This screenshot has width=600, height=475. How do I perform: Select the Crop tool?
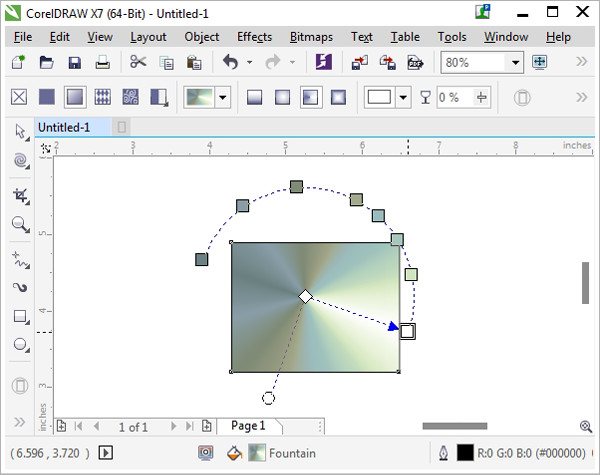21,196
